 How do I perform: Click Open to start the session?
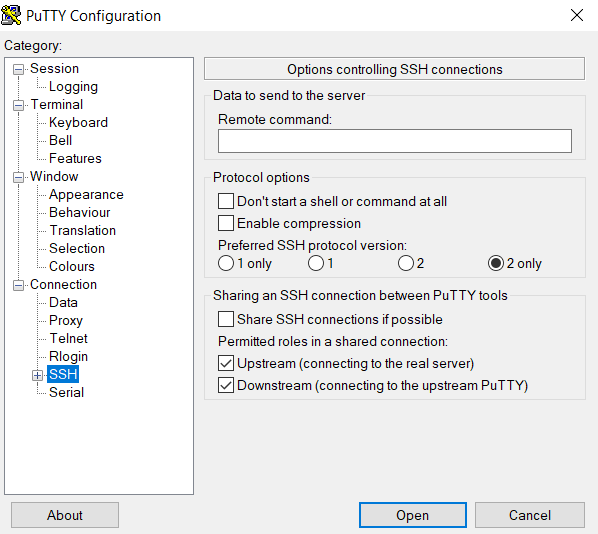(413, 515)
